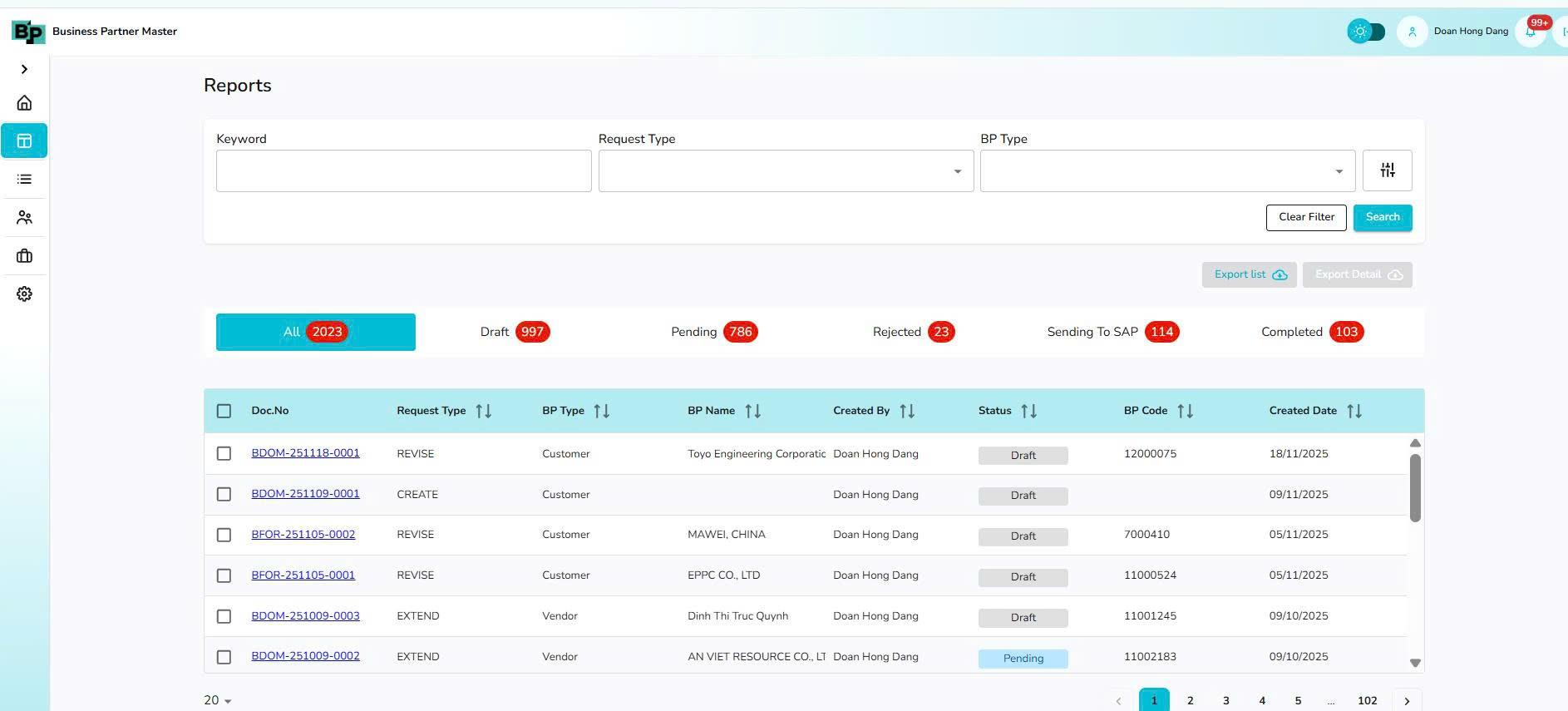Click the table vertical scrollbar thumb
1568x711 pixels.
1415,488
